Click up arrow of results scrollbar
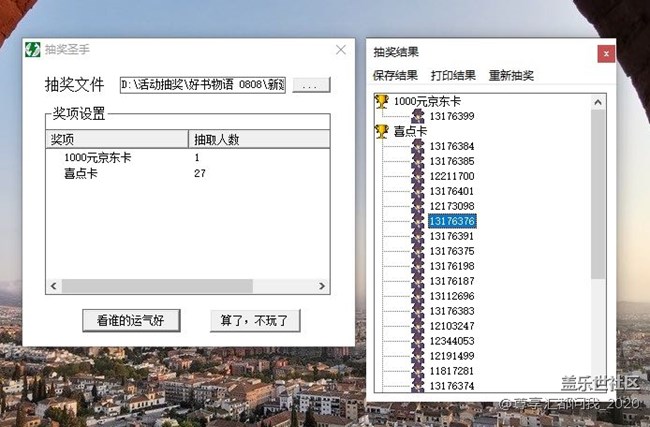Screen dimensions: 650x427 pos(598,102)
